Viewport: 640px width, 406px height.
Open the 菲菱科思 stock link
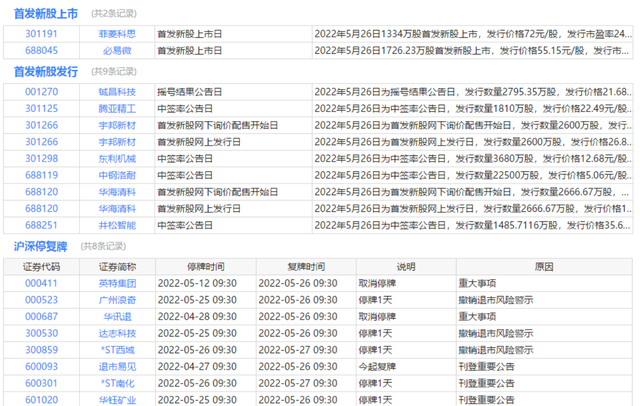(x=117, y=34)
